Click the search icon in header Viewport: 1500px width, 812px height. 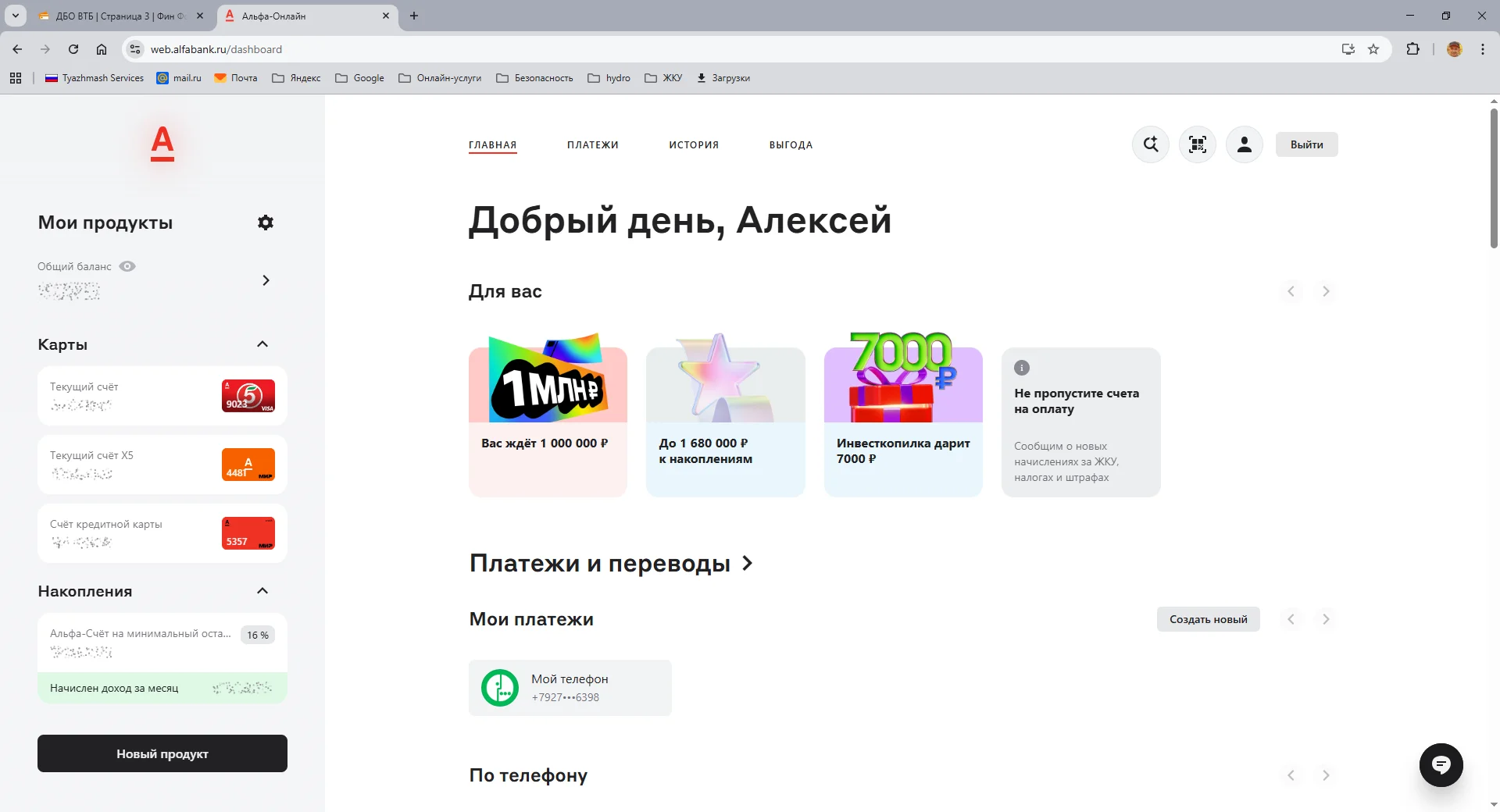1151,144
